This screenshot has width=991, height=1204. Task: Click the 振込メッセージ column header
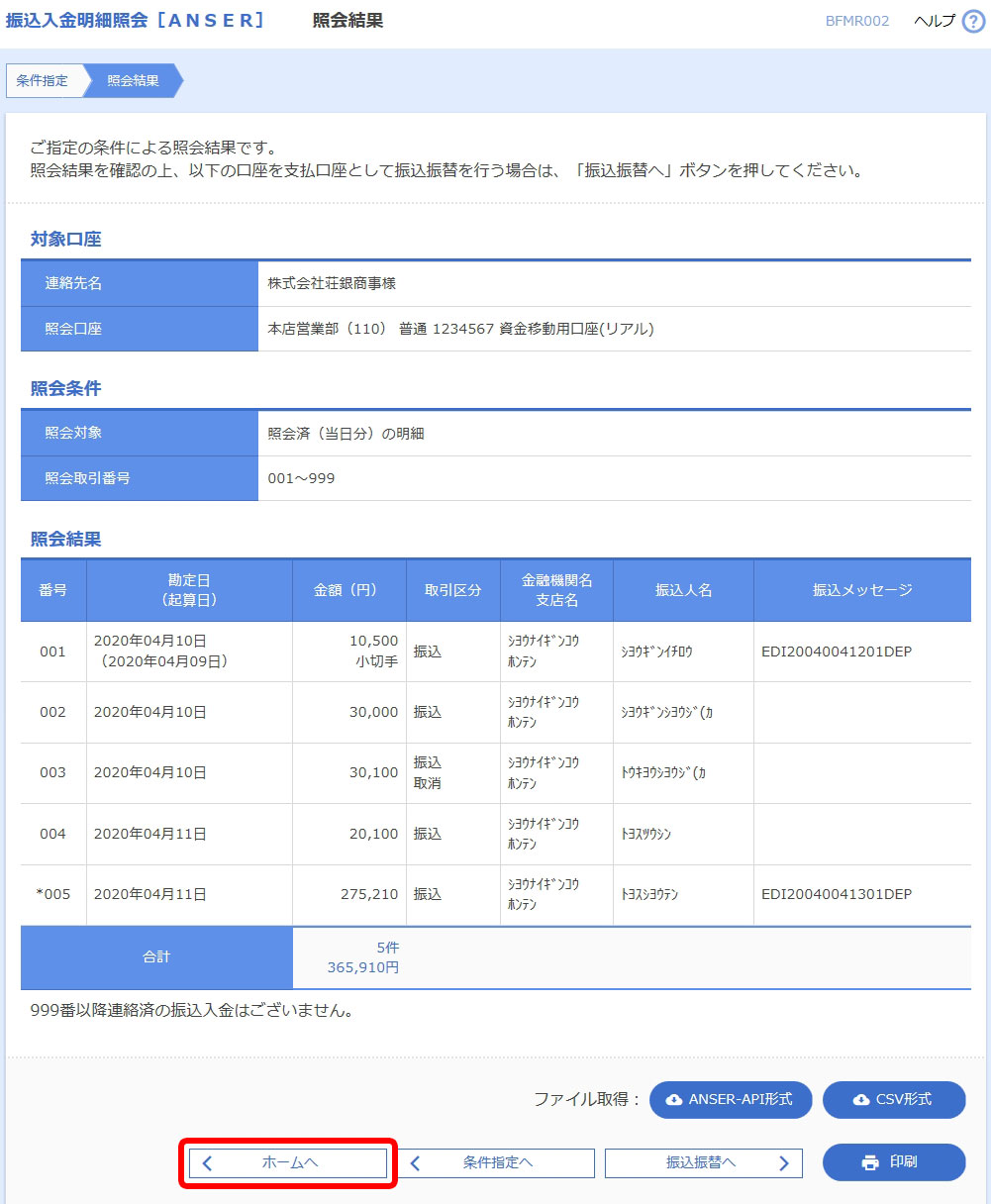[862, 590]
